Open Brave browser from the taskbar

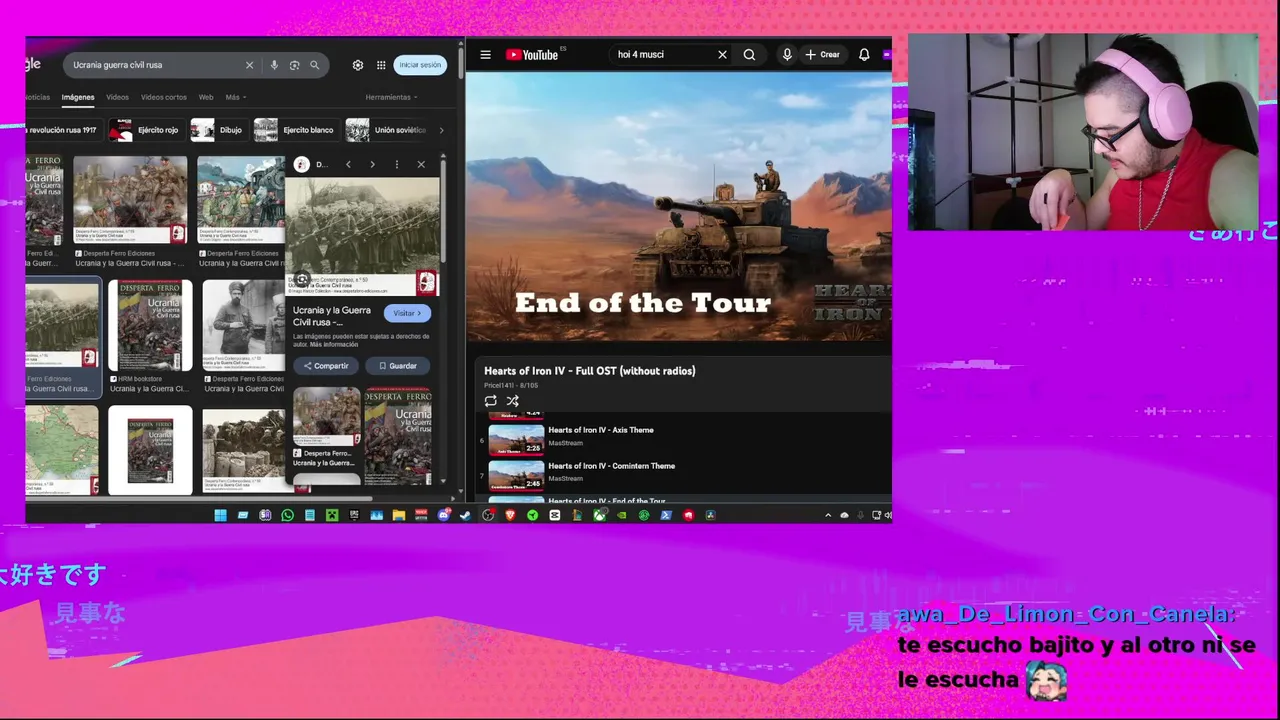click(510, 515)
